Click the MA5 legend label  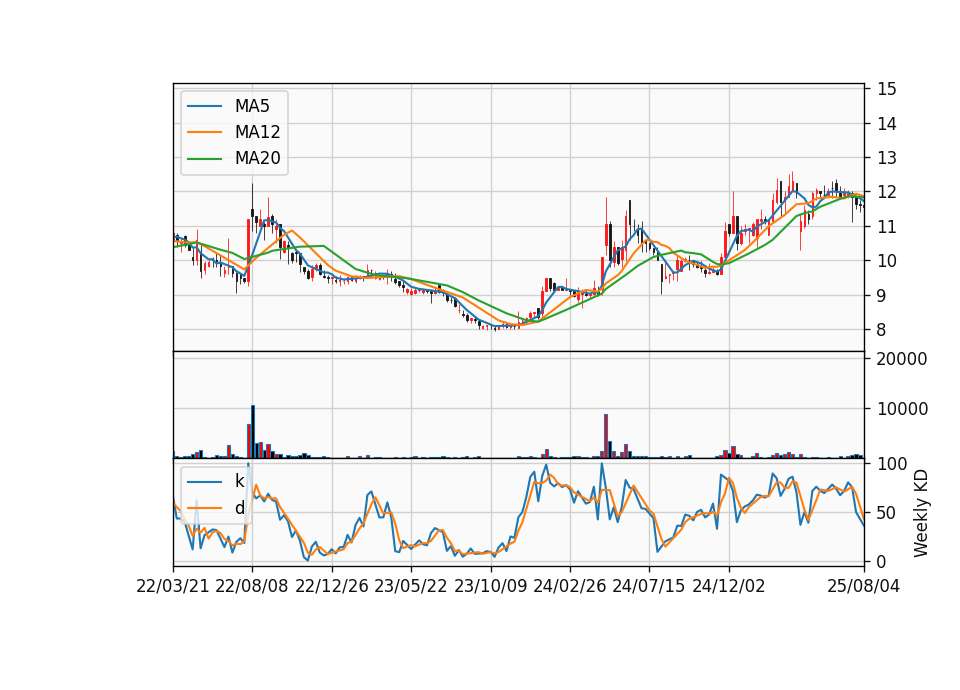tap(252, 106)
